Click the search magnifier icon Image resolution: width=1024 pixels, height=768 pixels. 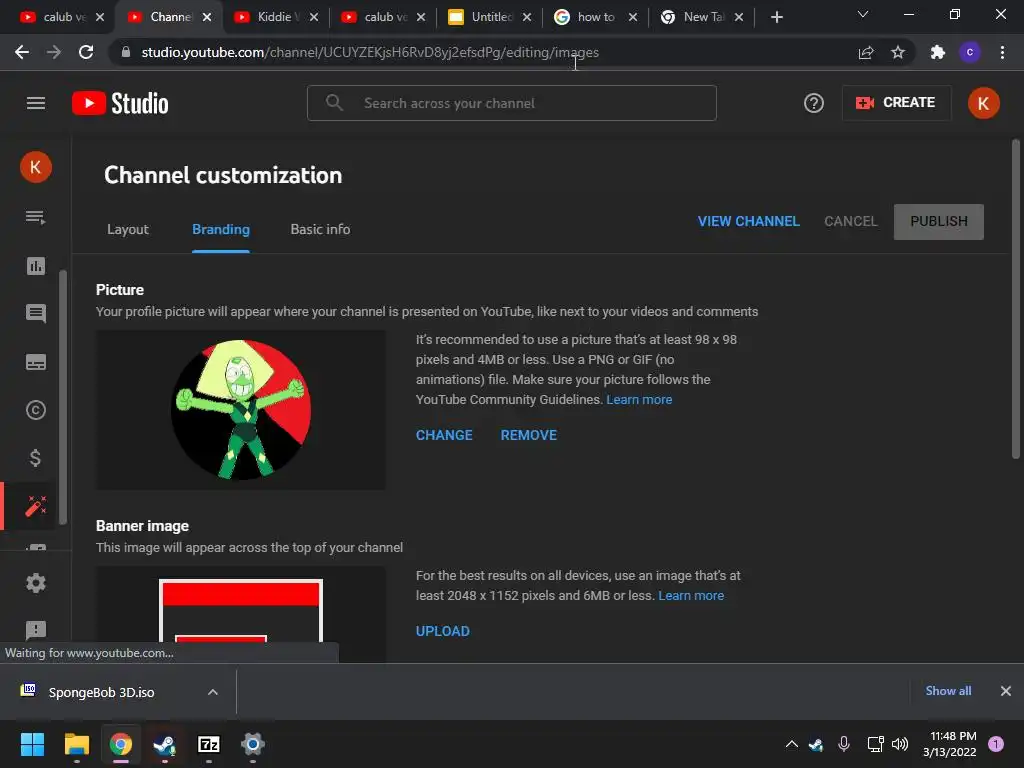(x=334, y=103)
